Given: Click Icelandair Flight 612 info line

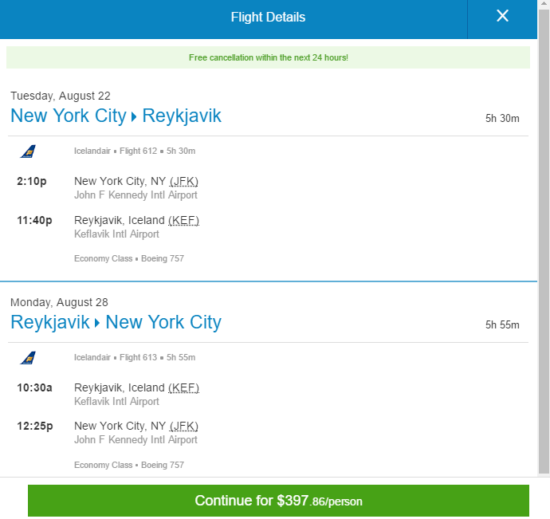Looking at the screenshot, I should pyautogui.click(x=135, y=151).
